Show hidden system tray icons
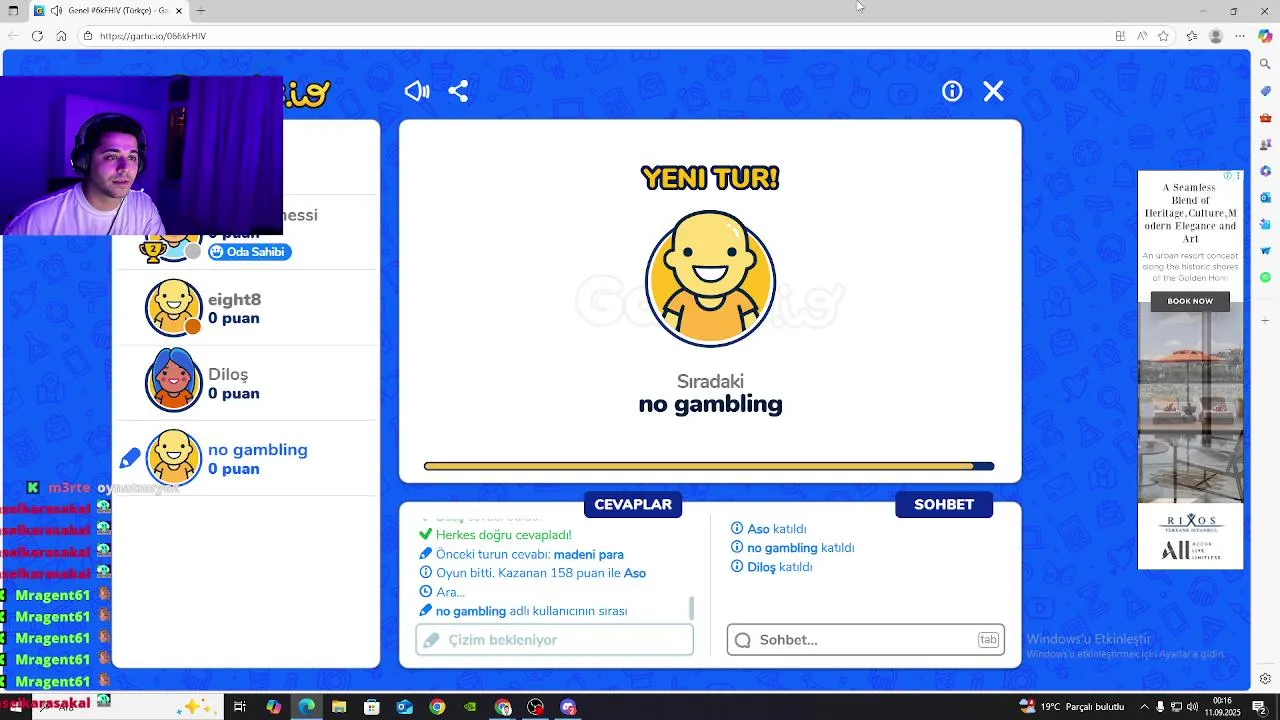The width and height of the screenshot is (1280, 720). click(1144, 707)
